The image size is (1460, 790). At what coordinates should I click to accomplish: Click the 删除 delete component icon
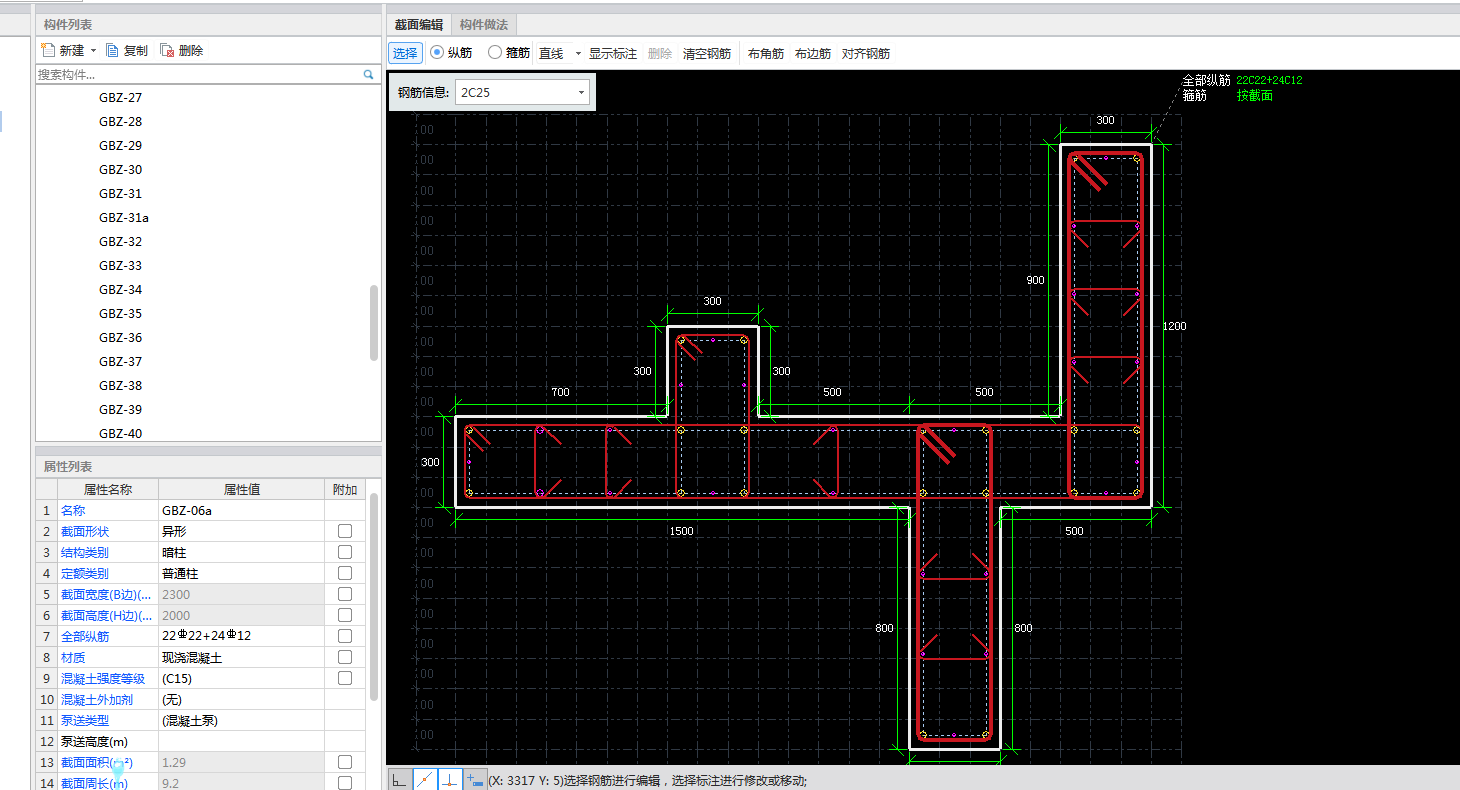coord(167,50)
